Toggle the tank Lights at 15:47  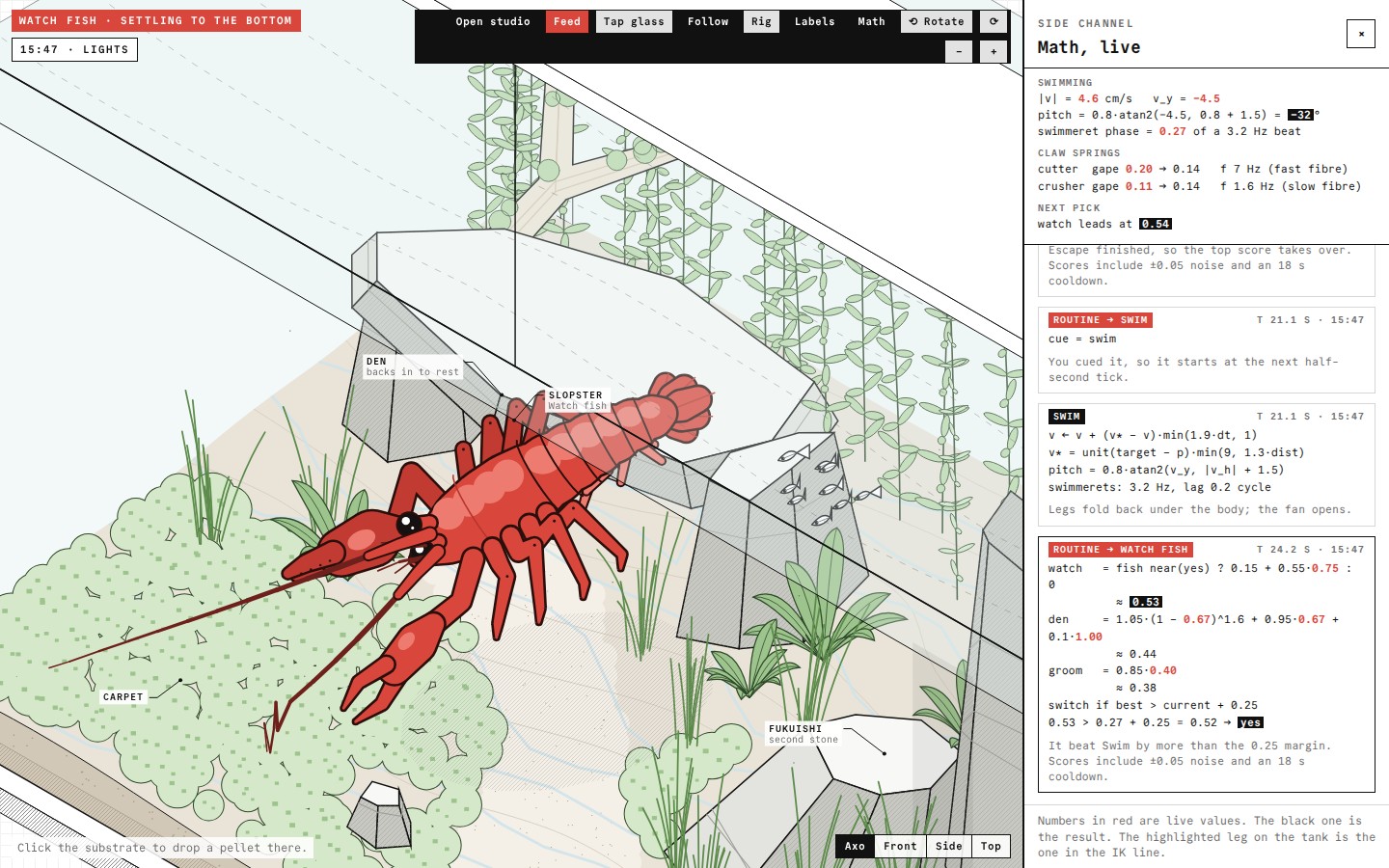(x=74, y=49)
